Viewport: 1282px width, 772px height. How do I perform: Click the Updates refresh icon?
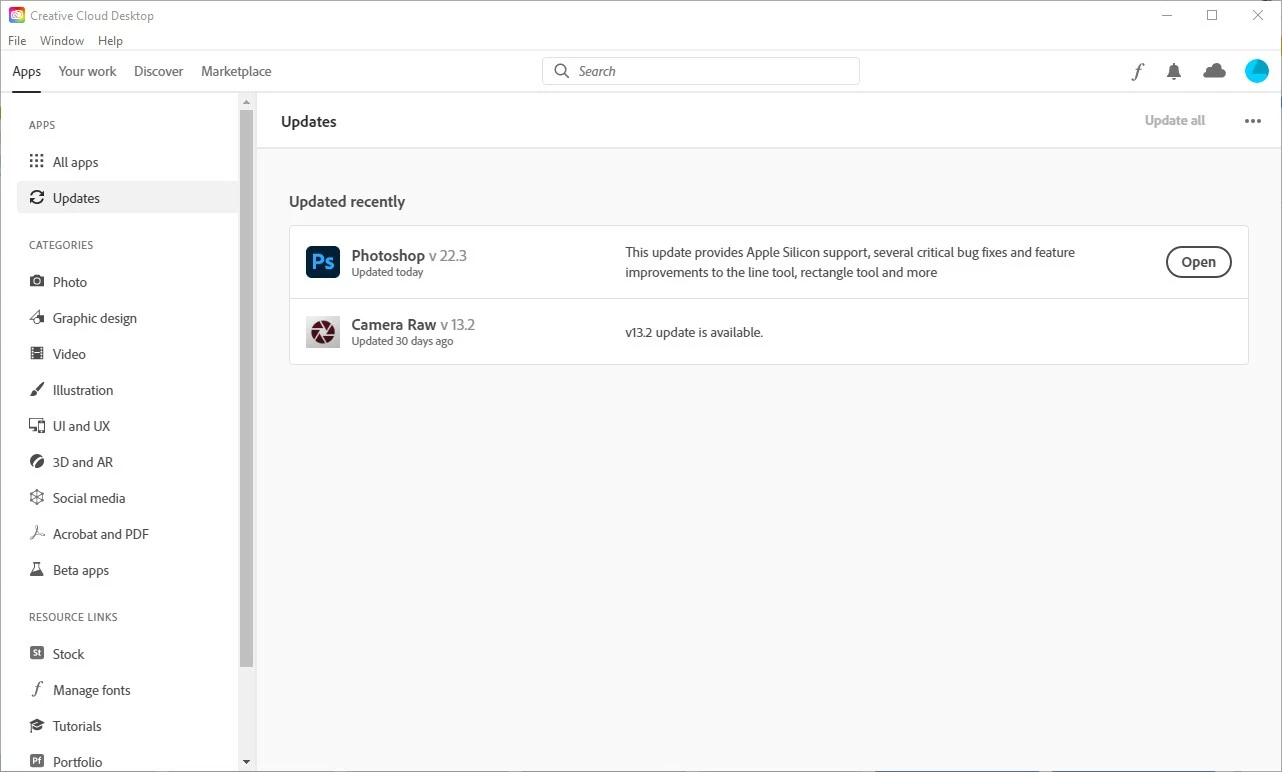pos(37,197)
